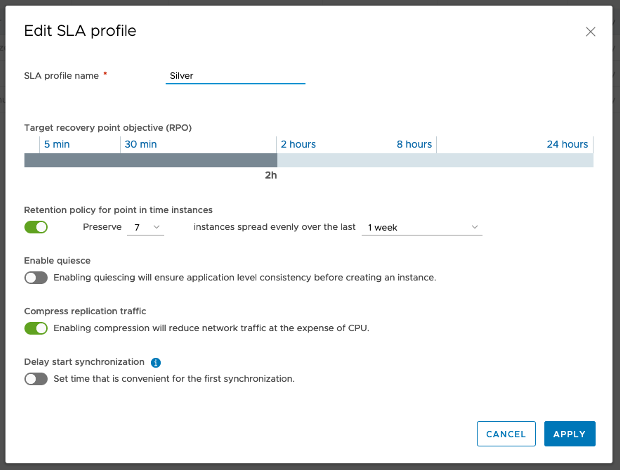Click the Cancel button
This screenshot has height=470, width=620.
[506, 434]
